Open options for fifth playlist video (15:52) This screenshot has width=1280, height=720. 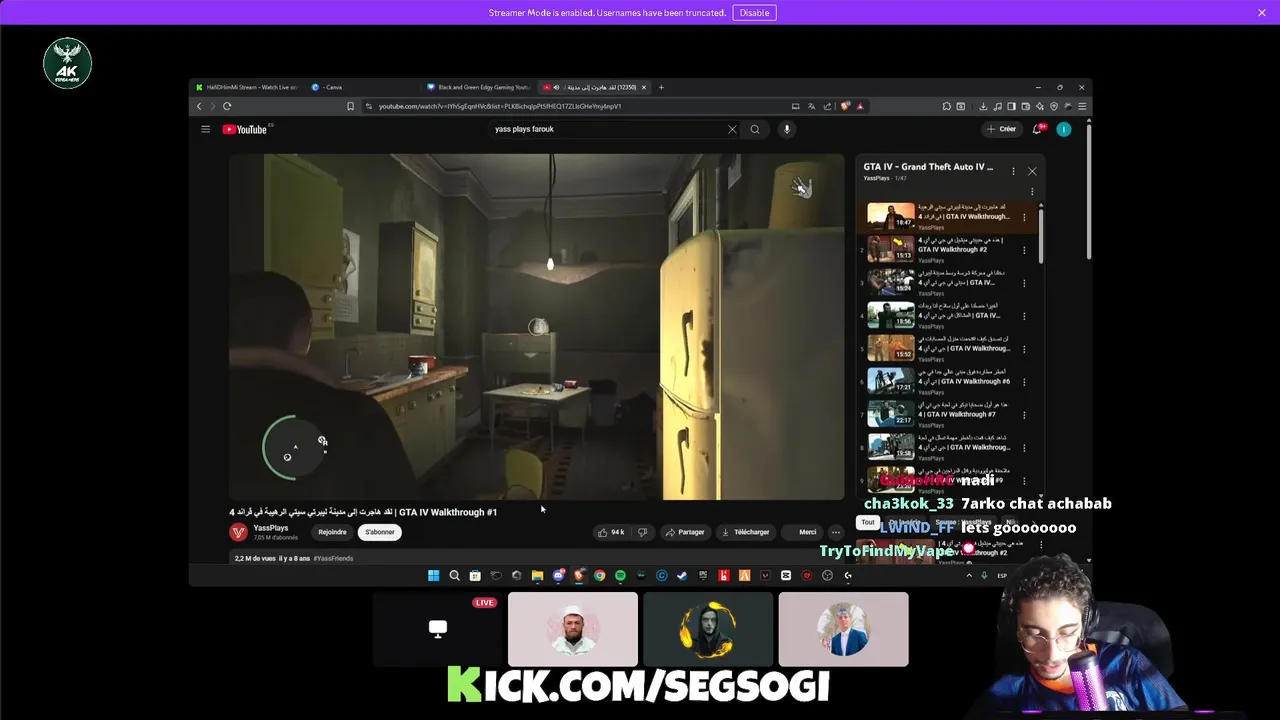tap(1024, 348)
